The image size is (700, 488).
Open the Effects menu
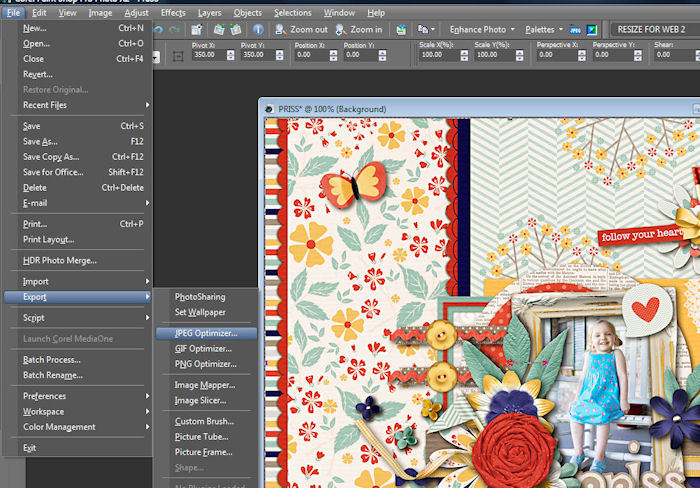click(x=173, y=13)
